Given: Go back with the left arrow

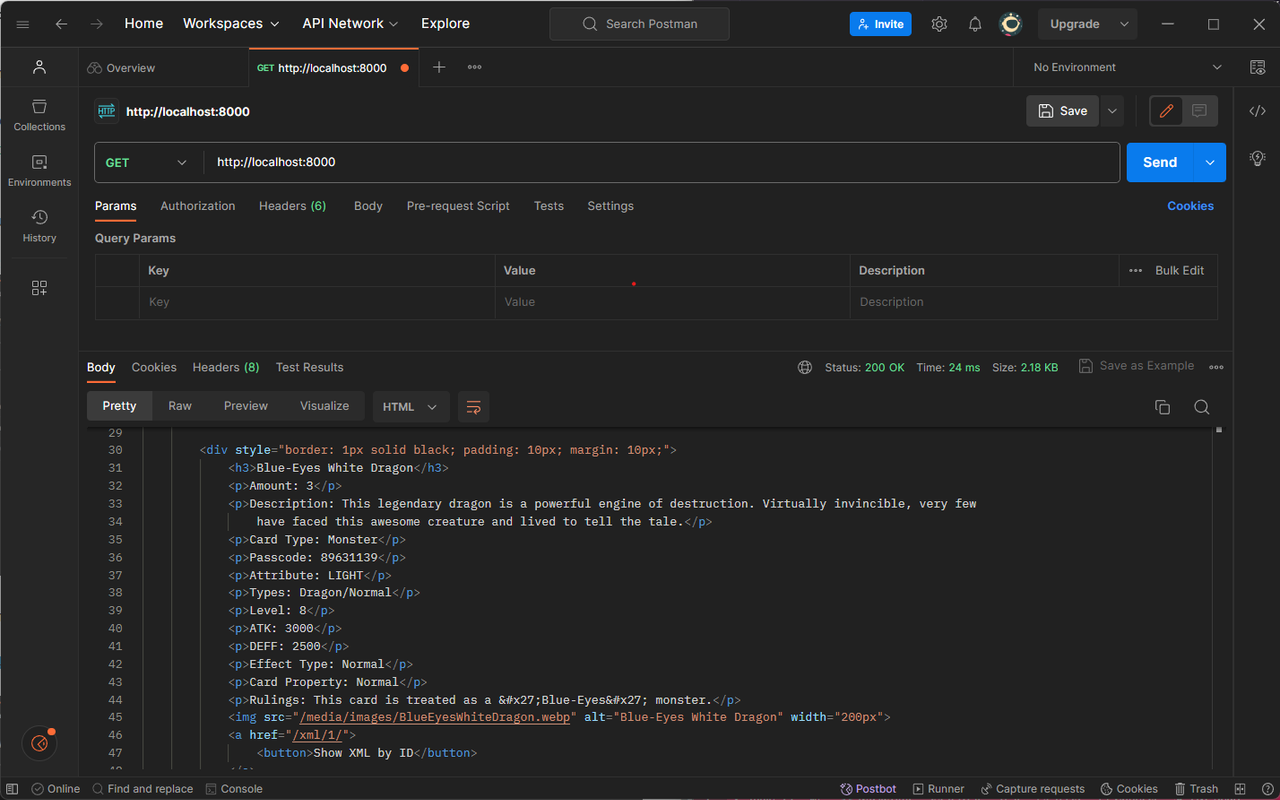Looking at the screenshot, I should (61, 24).
